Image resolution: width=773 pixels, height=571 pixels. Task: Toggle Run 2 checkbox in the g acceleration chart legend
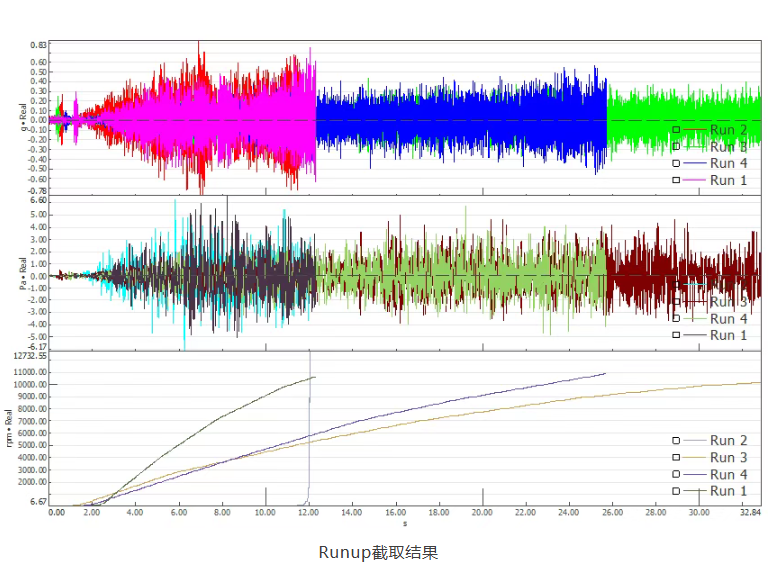coord(676,130)
